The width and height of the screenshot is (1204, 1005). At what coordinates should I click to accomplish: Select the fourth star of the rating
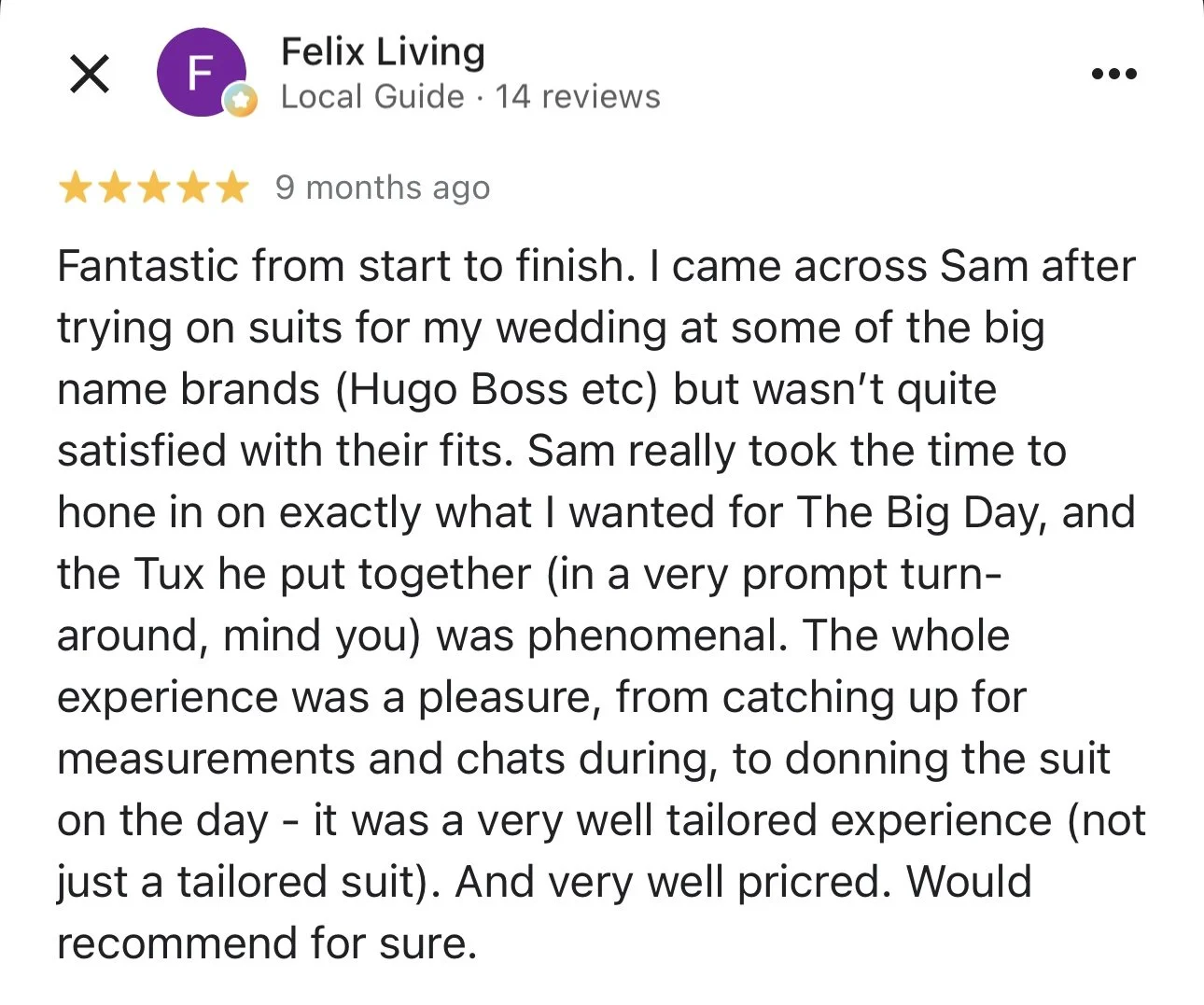pyautogui.click(x=193, y=188)
